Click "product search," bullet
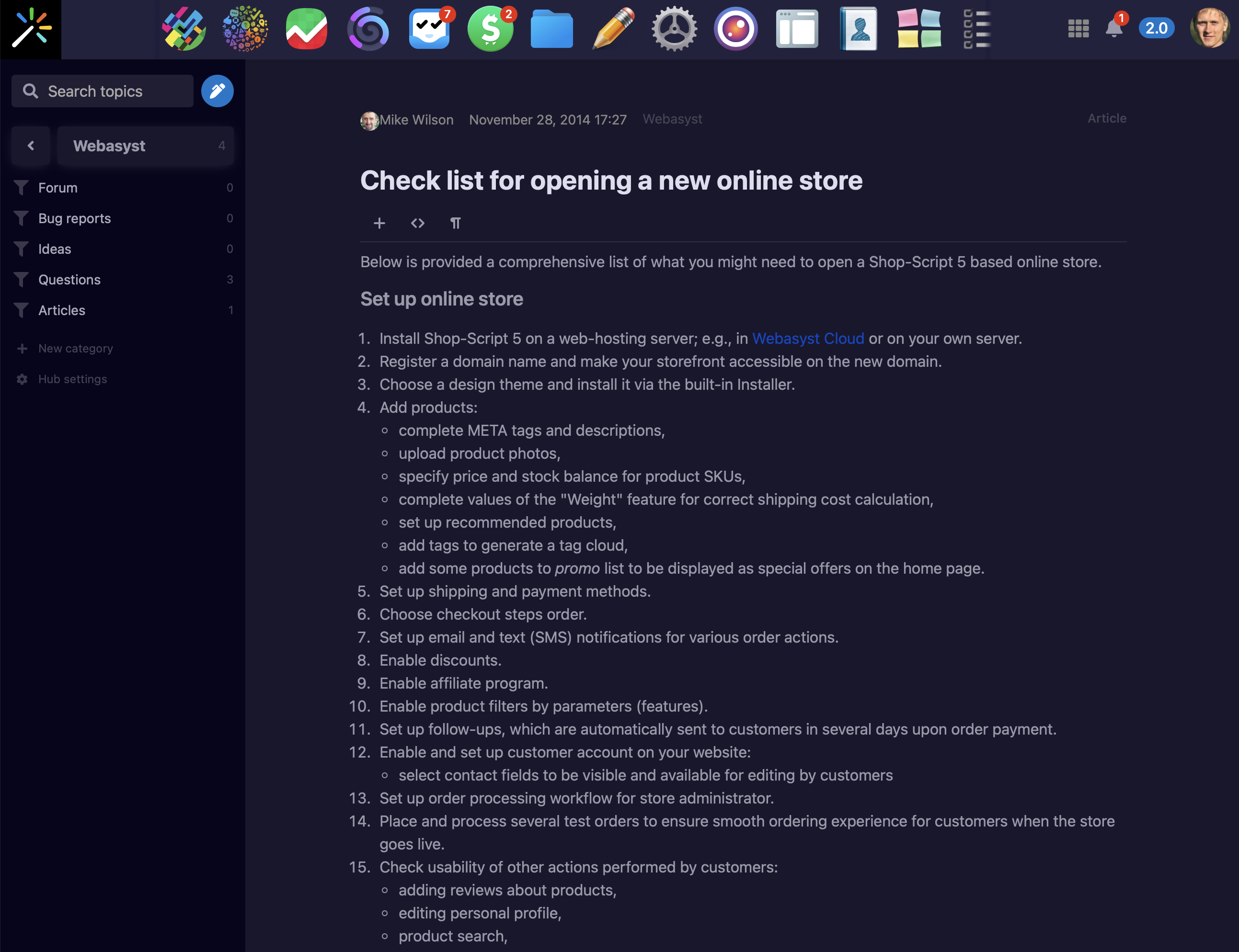 [453, 936]
